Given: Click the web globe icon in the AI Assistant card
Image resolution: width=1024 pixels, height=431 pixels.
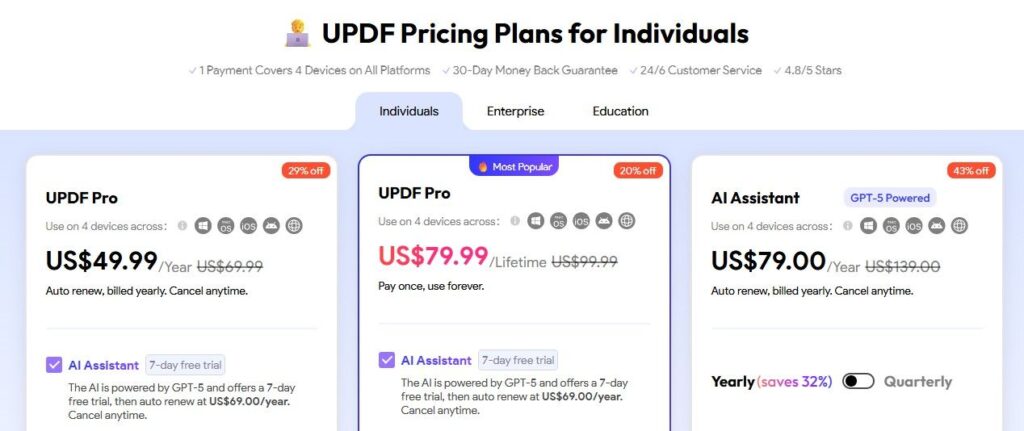Looking at the screenshot, I should [959, 226].
